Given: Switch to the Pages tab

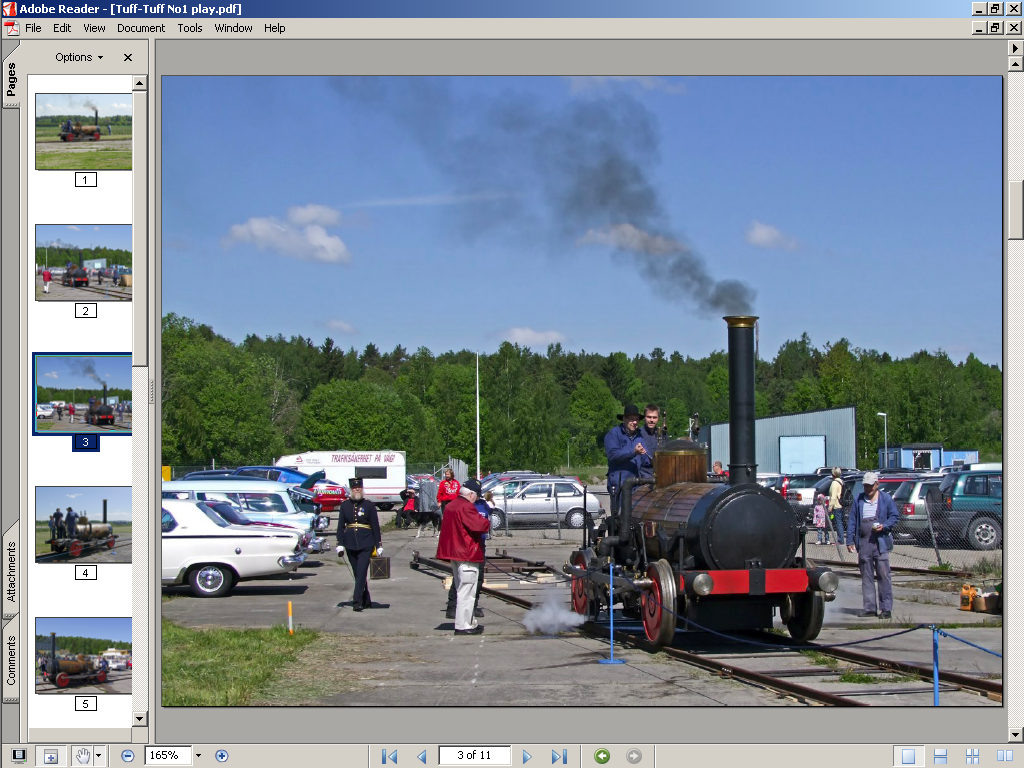Looking at the screenshot, I should [x=11, y=80].
